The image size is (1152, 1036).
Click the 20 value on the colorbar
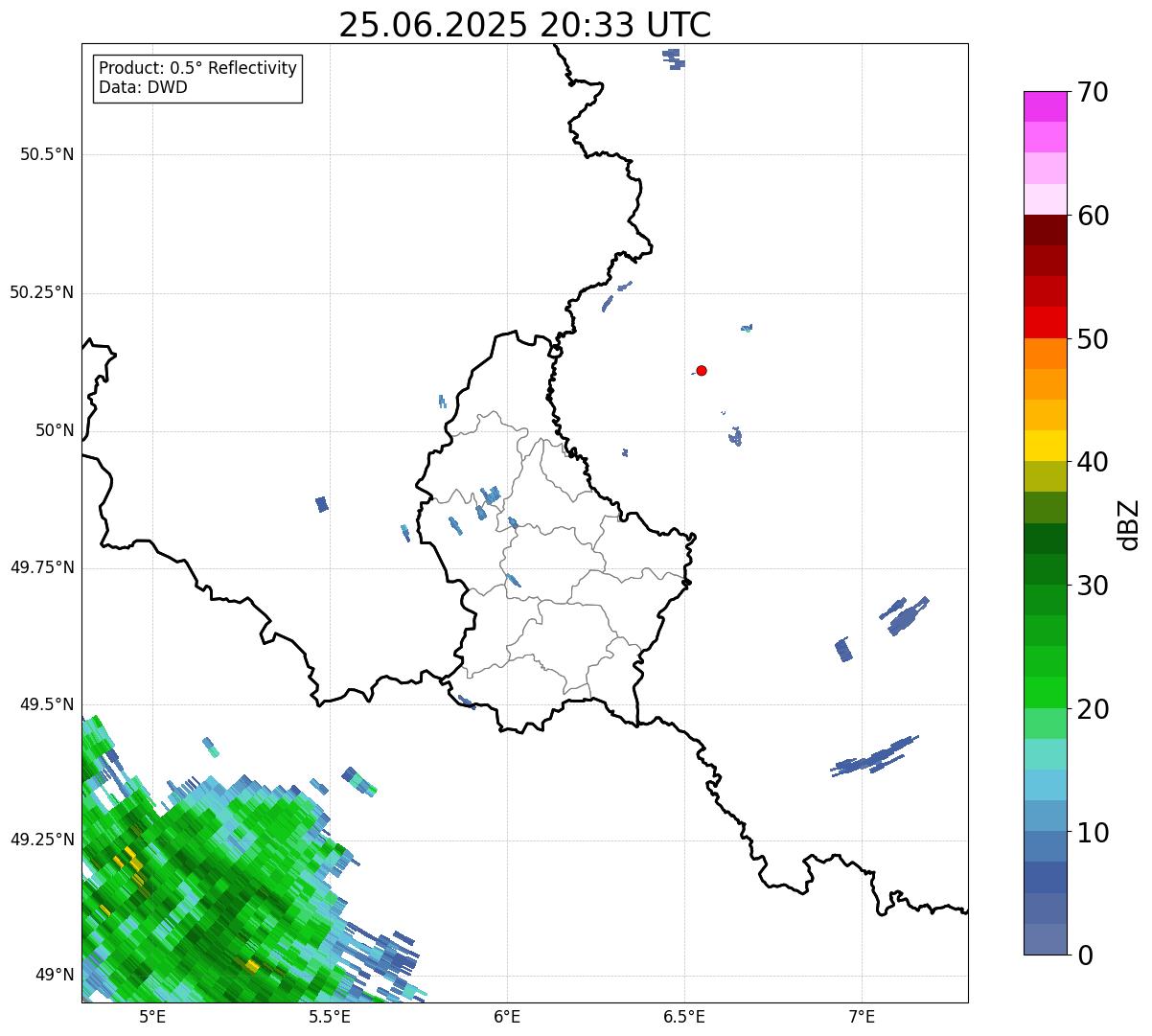1093,709
